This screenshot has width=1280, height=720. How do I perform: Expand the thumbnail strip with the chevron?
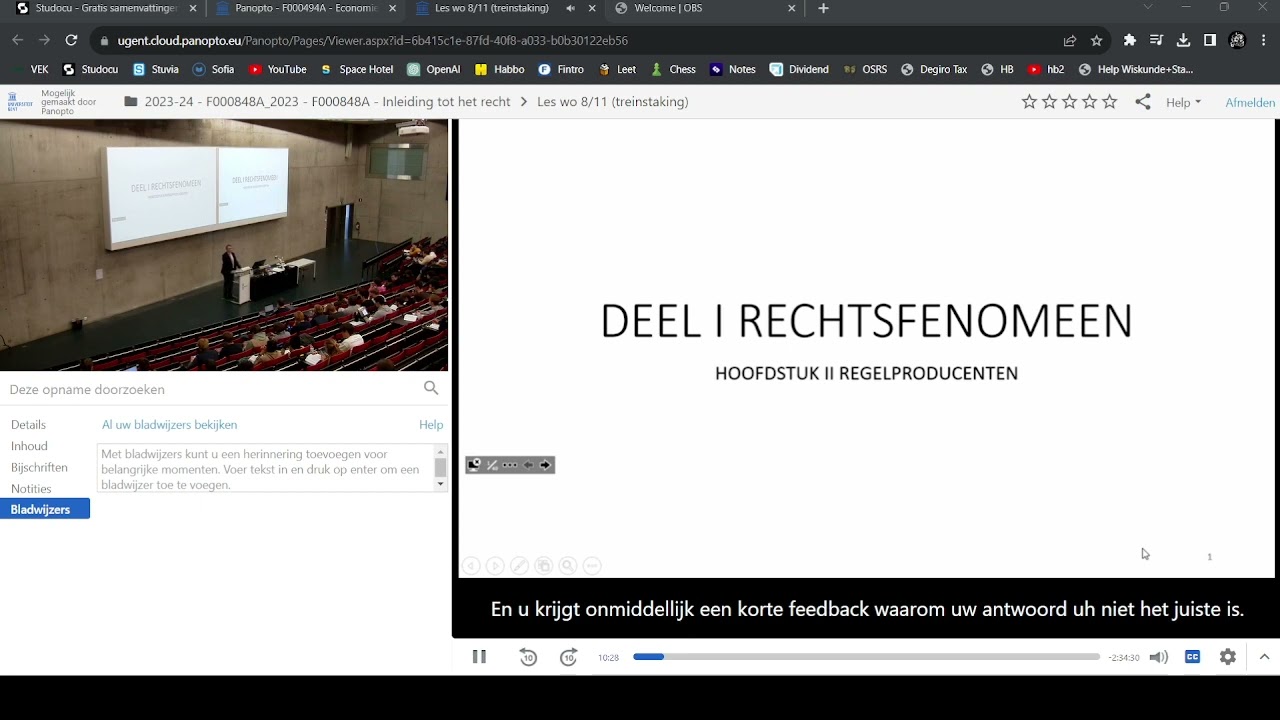pyautogui.click(x=1264, y=657)
